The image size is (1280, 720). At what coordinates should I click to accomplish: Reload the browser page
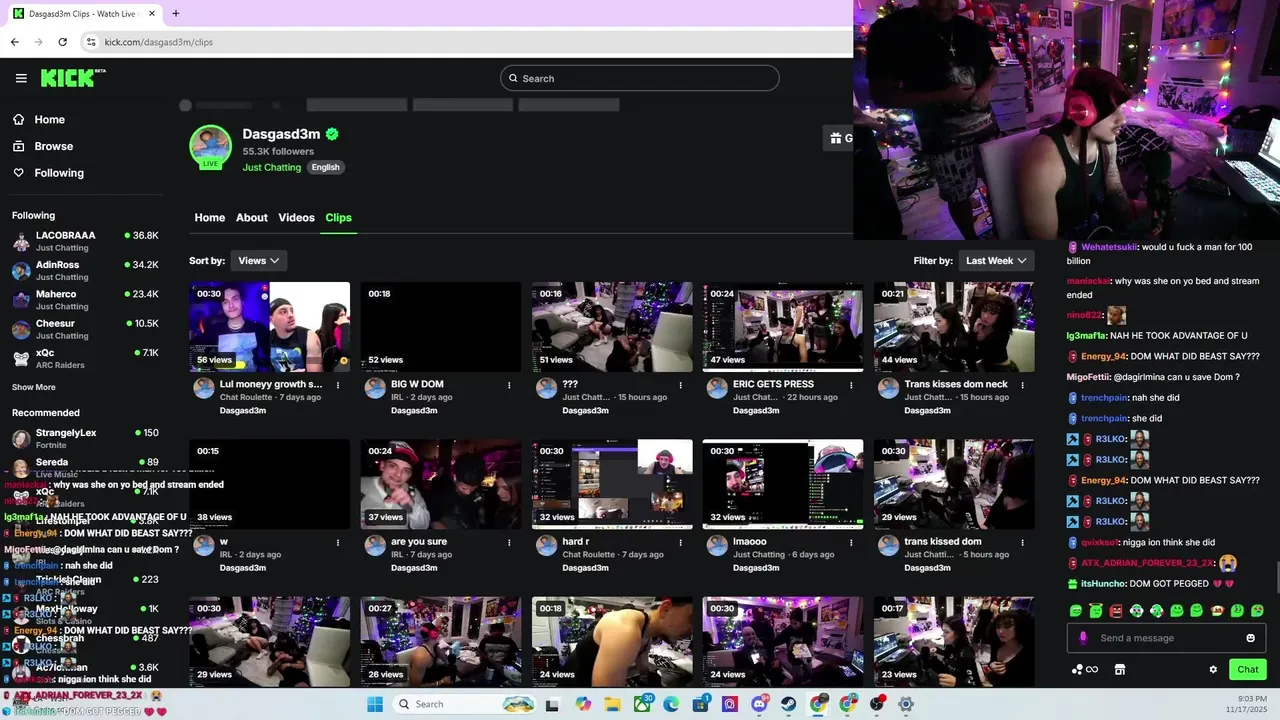coord(62,42)
